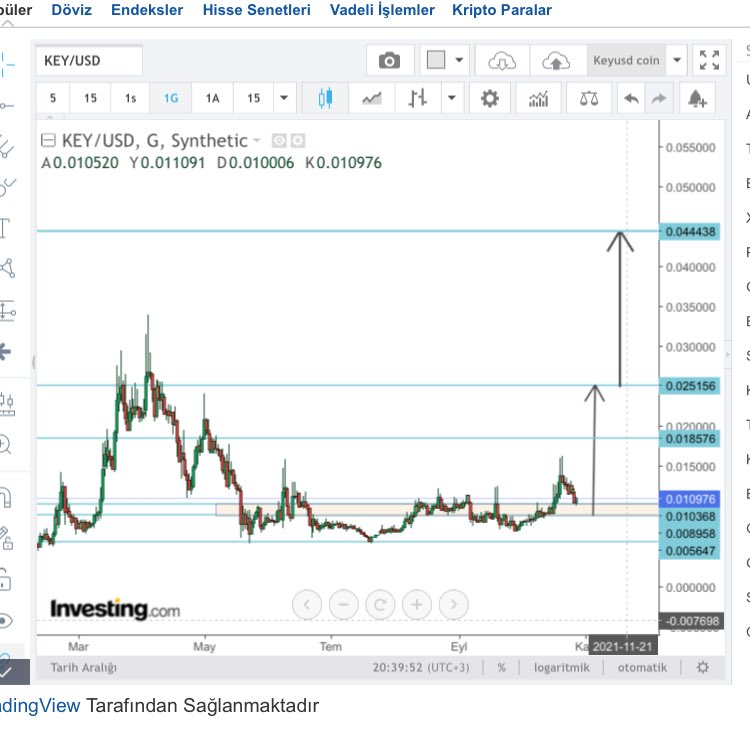This screenshot has width=750, height=741.
Task: Expand symbol dropdown arrow after Synthetic
Action: tap(257, 141)
